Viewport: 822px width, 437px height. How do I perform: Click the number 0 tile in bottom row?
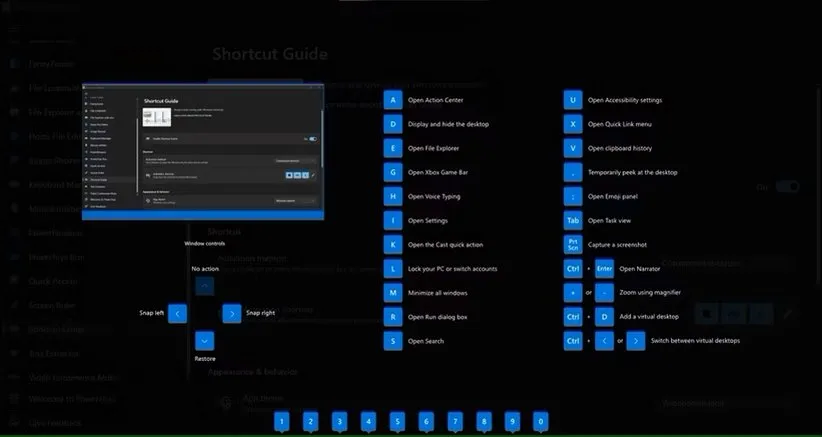click(541, 422)
